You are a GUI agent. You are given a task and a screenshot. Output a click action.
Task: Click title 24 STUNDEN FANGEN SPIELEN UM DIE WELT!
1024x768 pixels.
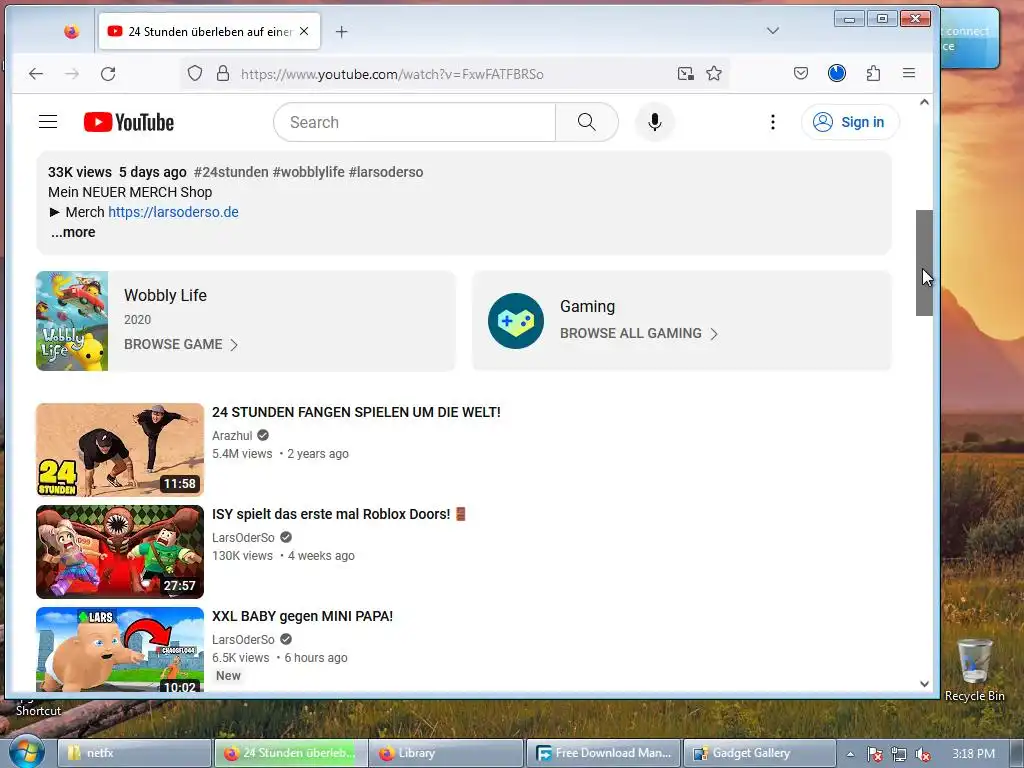click(356, 413)
